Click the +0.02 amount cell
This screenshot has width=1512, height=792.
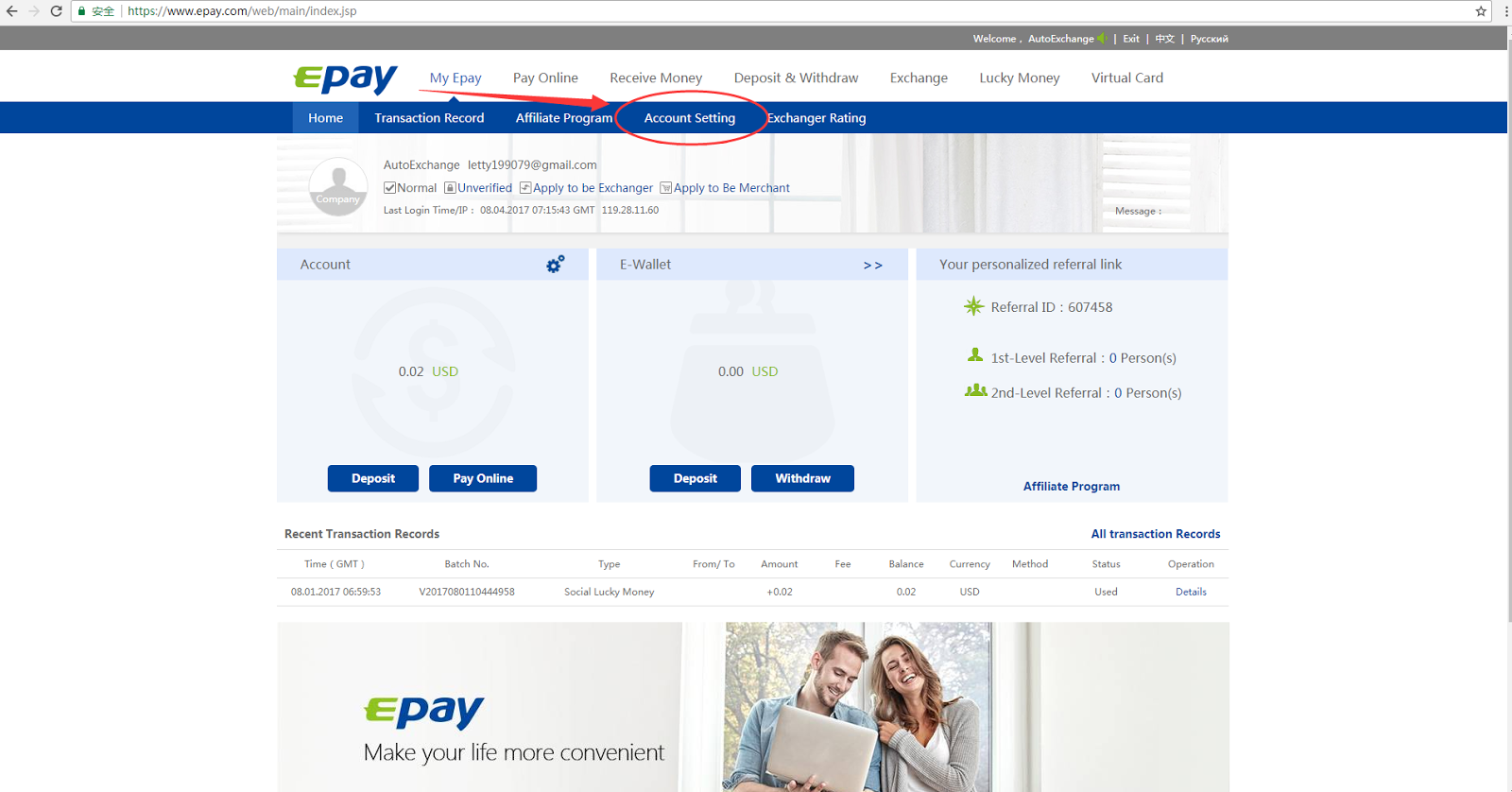(780, 592)
